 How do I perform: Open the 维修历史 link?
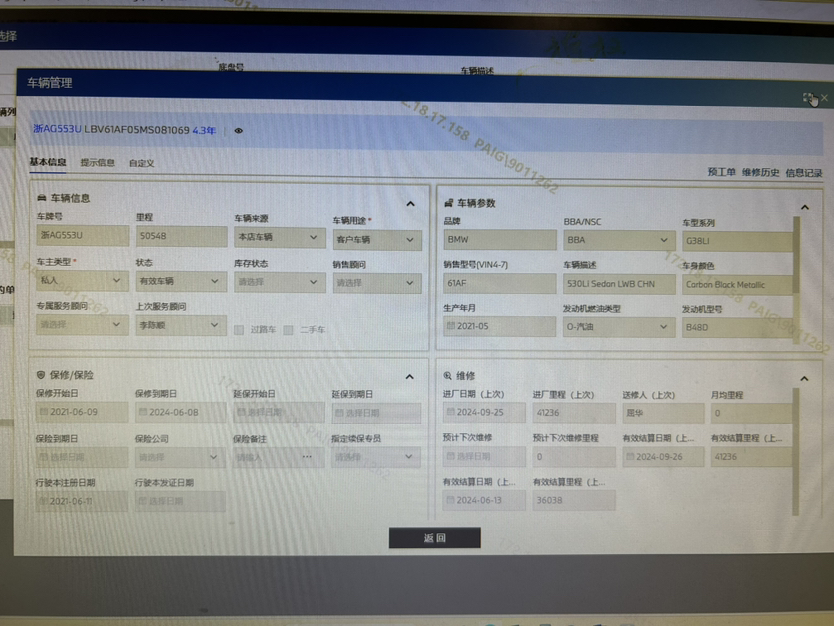click(760, 173)
